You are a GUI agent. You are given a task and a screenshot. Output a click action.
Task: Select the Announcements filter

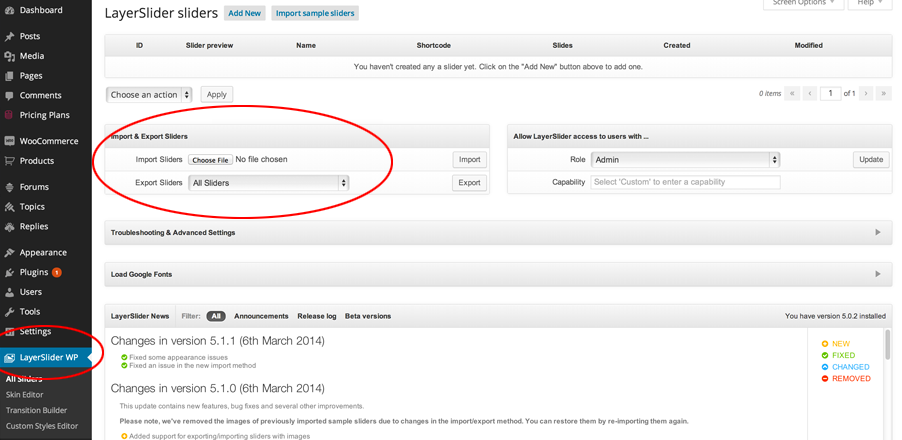click(261, 316)
